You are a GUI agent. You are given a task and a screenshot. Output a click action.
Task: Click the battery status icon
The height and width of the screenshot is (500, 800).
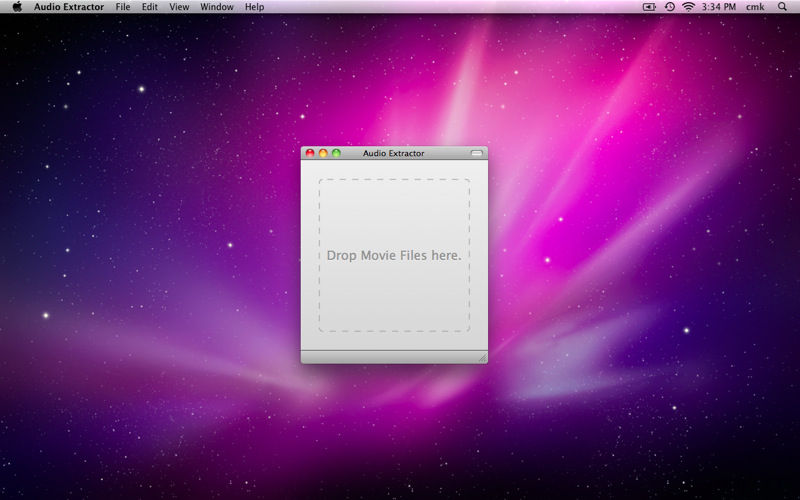[x=649, y=7]
